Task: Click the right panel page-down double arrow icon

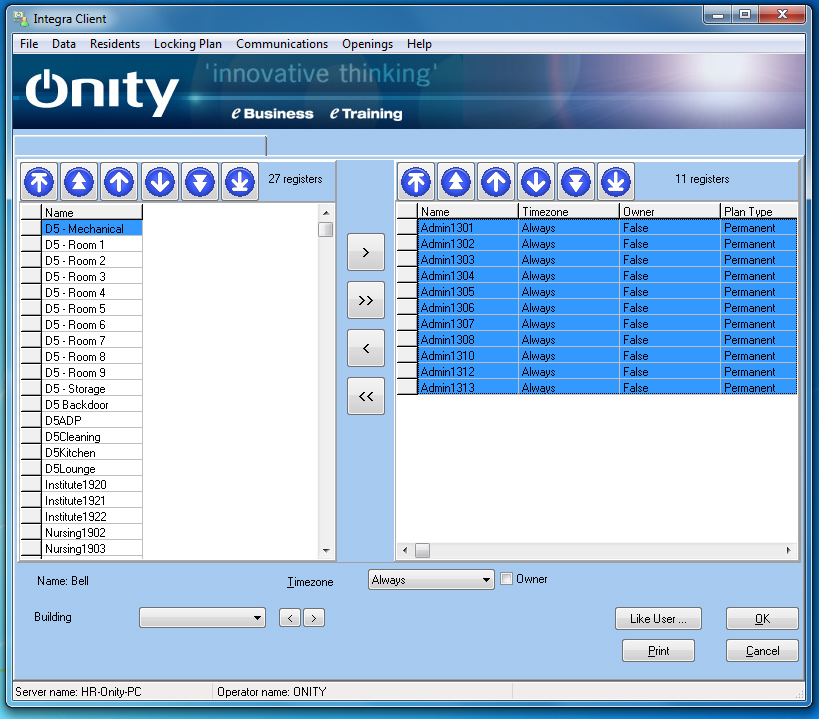Action: click(576, 181)
